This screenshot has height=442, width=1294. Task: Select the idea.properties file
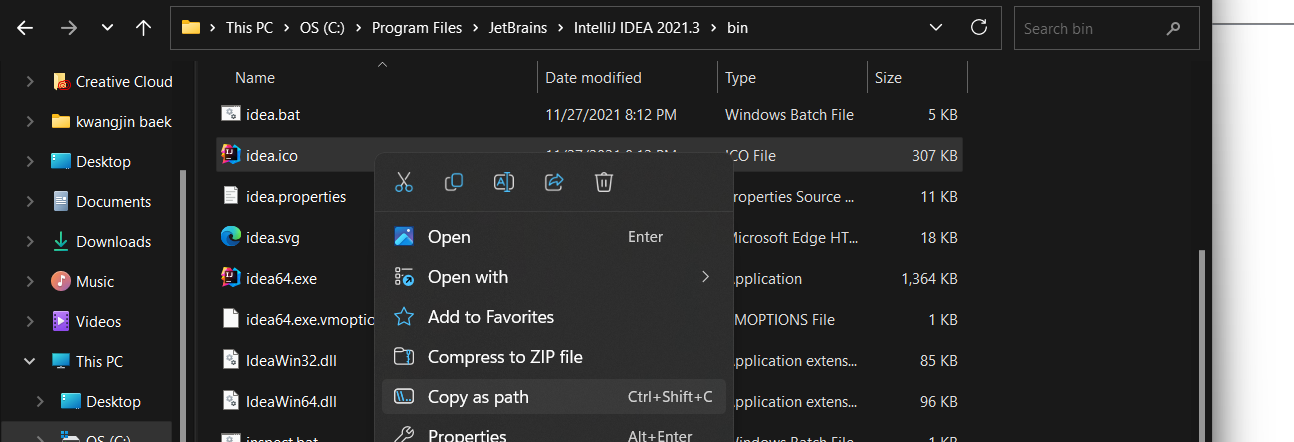[x=296, y=196]
